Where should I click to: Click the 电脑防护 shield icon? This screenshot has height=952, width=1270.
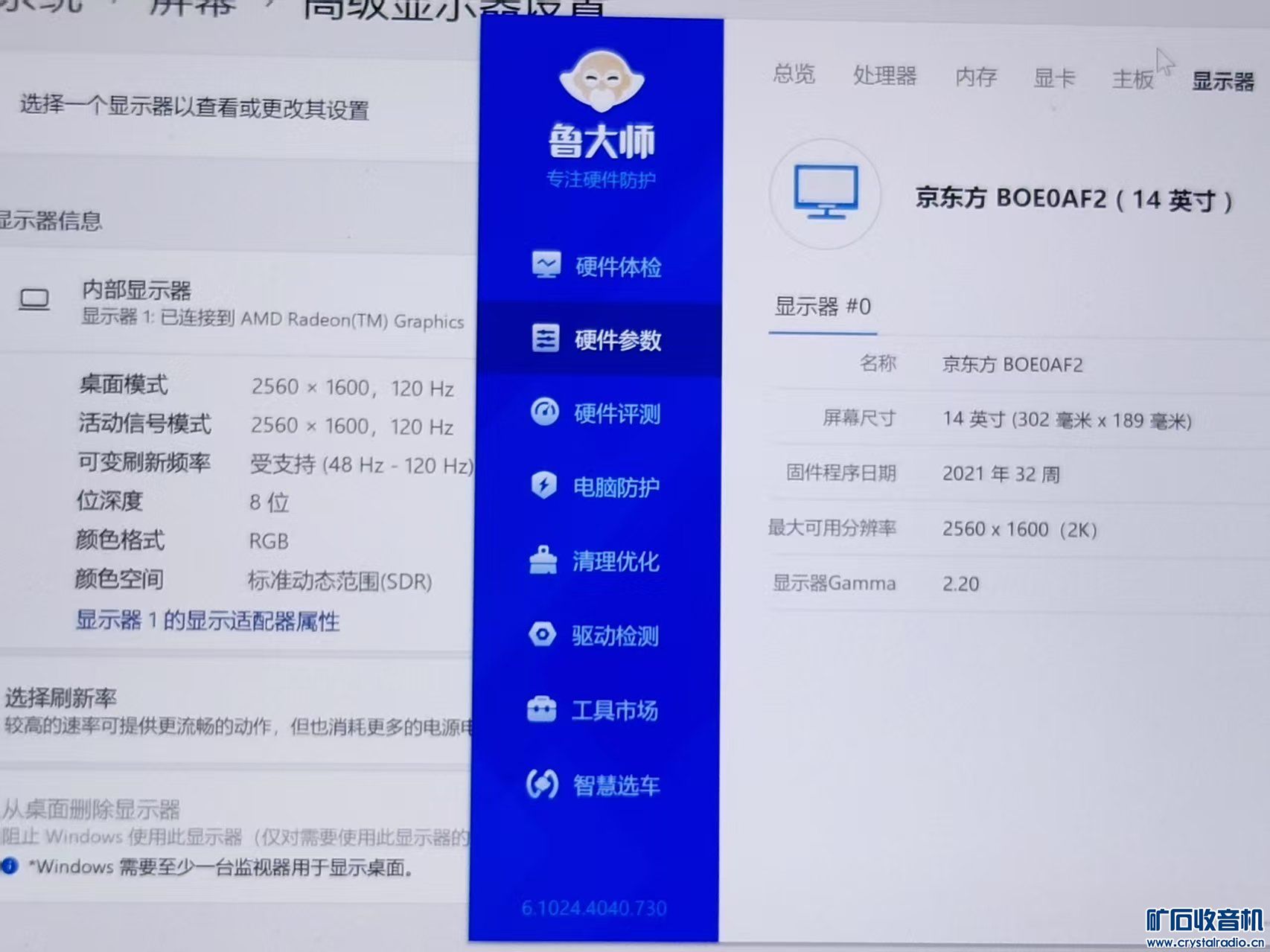(544, 485)
